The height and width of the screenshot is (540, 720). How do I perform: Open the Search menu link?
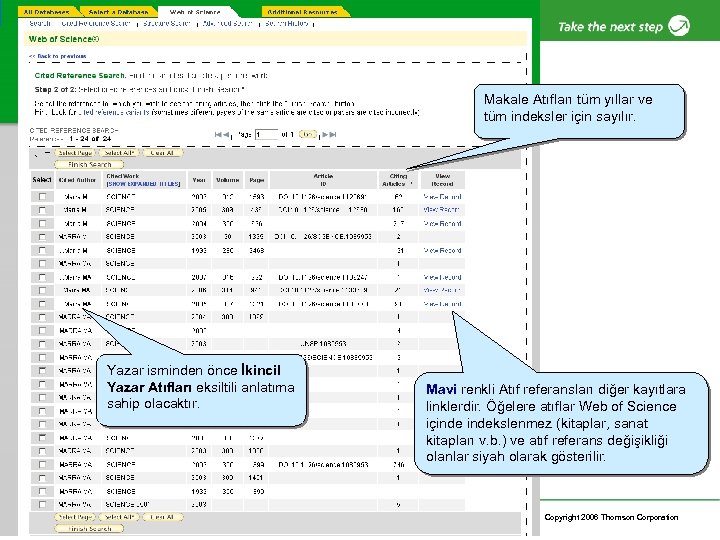(39, 23)
